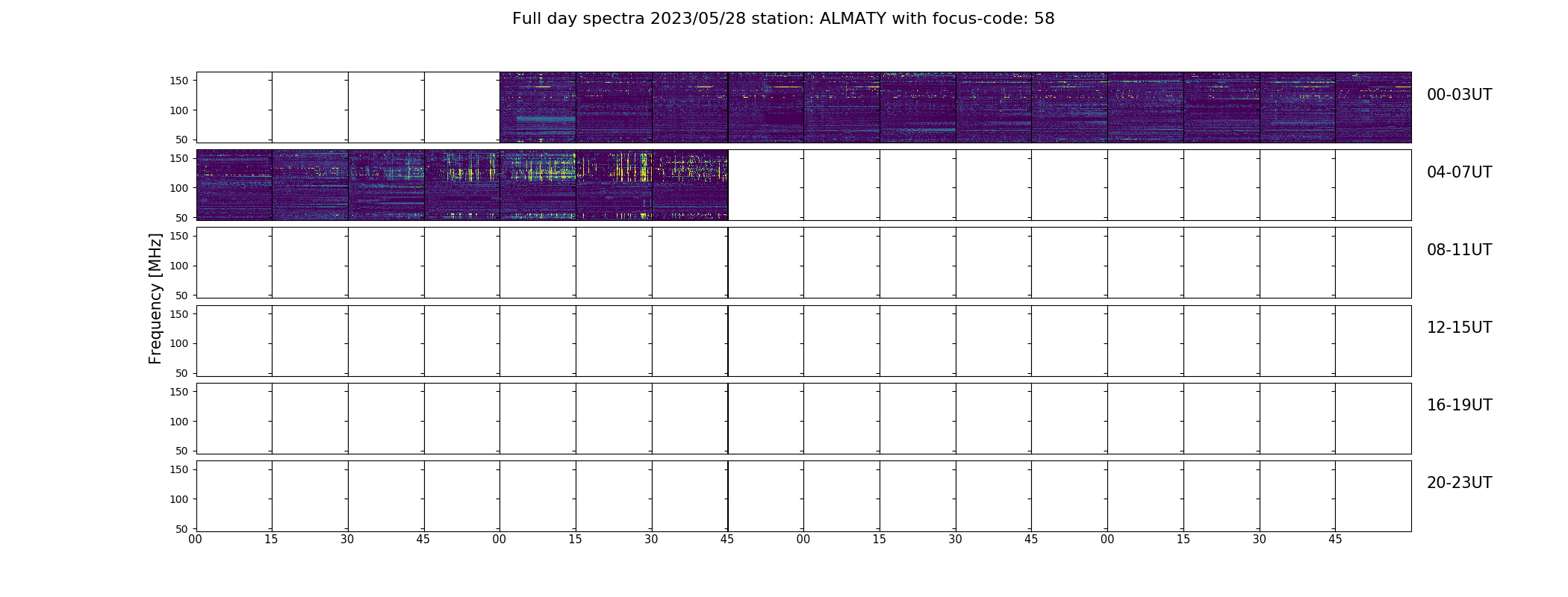Click the '50' tick in the 16-19UT row
This screenshot has width=1568, height=597.
pos(183,451)
